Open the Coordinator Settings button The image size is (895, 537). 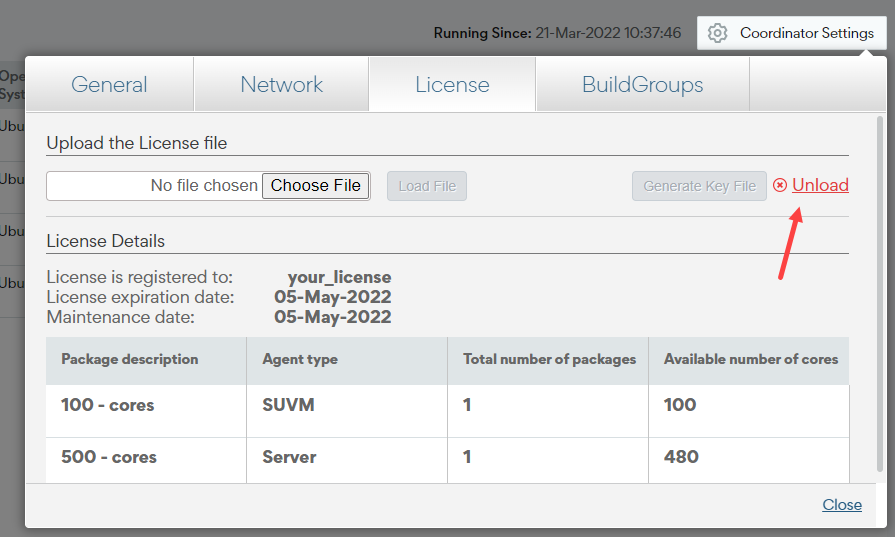[792, 33]
